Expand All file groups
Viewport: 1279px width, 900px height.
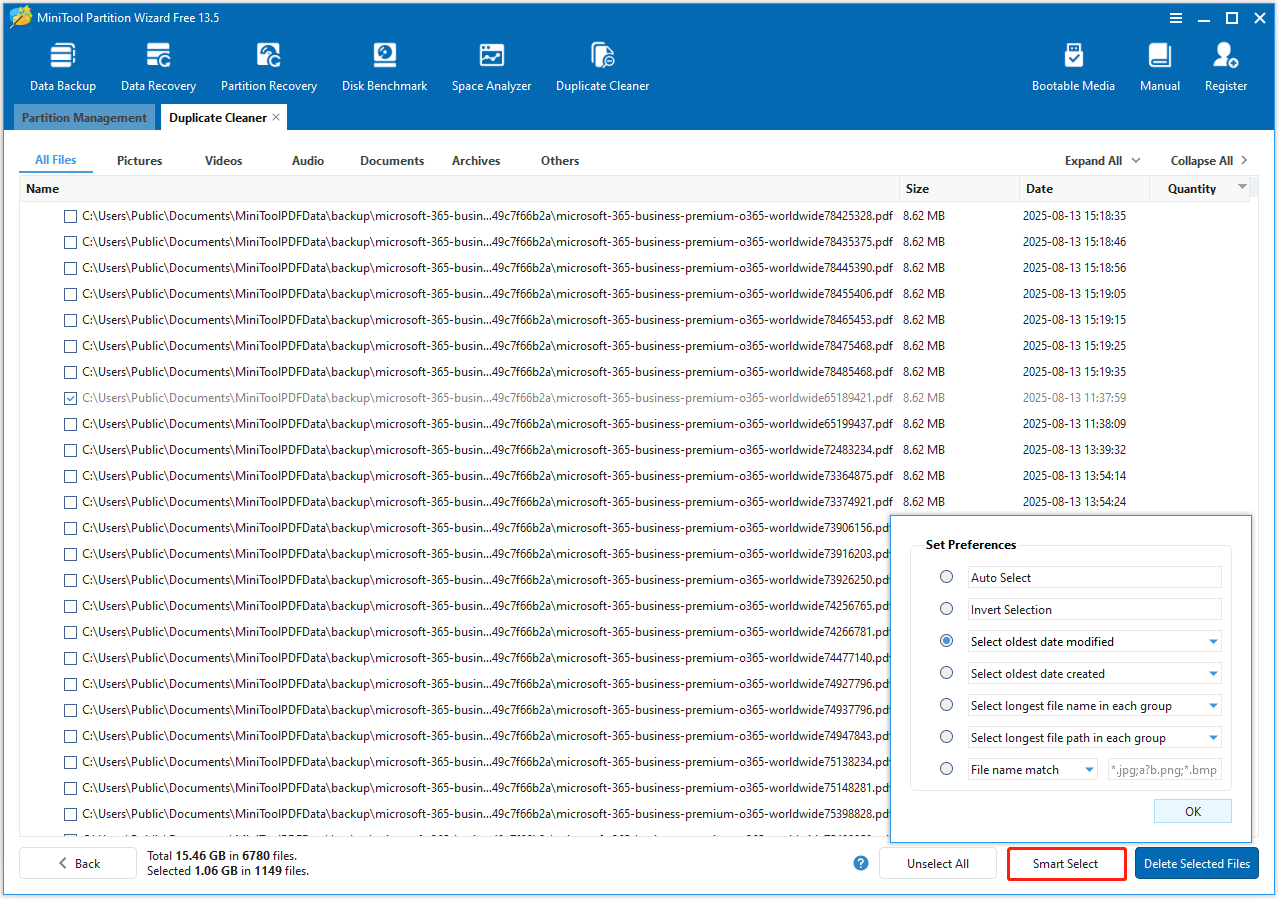1094,160
